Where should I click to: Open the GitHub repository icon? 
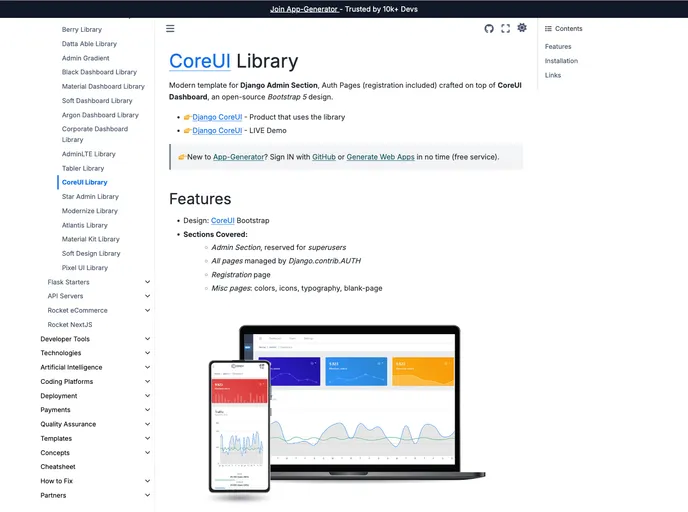pos(489,29)
